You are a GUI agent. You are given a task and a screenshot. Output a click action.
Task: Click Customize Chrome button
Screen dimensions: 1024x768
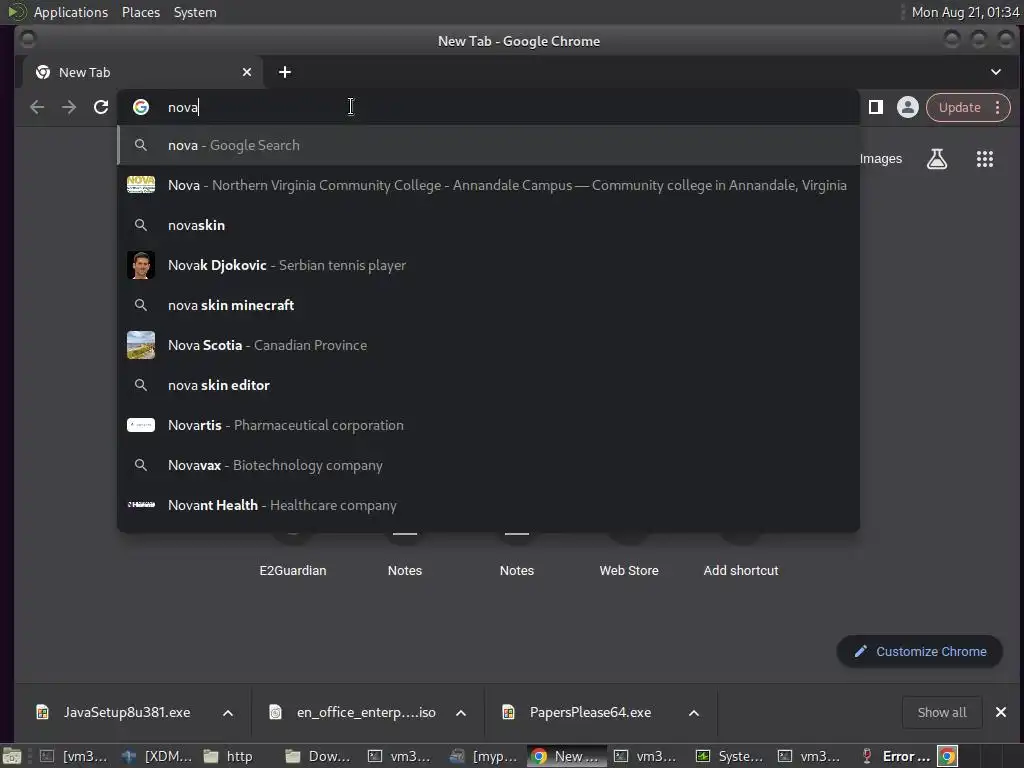click(920, 651)
